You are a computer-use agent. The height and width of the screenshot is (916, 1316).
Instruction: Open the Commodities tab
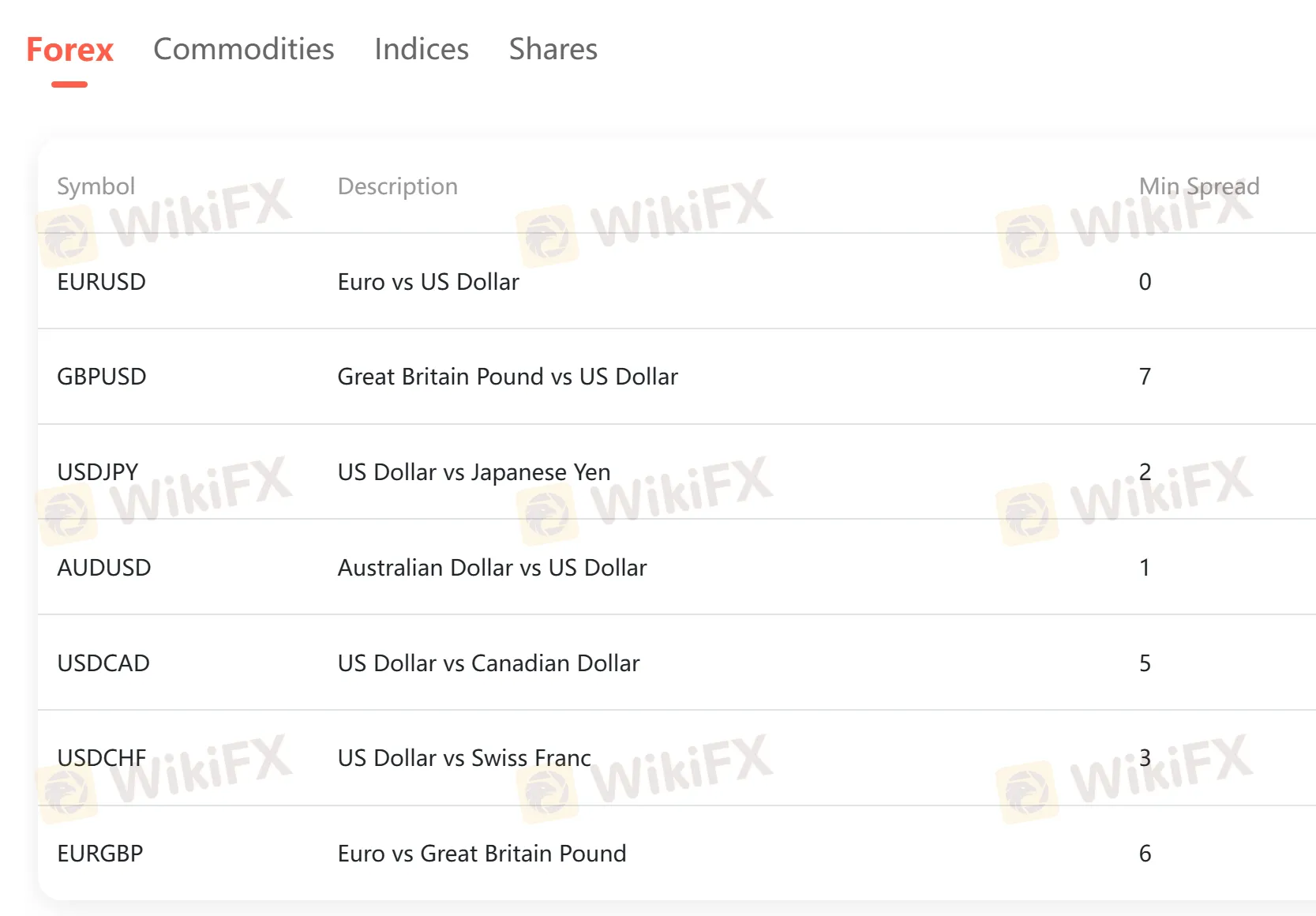coord(243,50)
